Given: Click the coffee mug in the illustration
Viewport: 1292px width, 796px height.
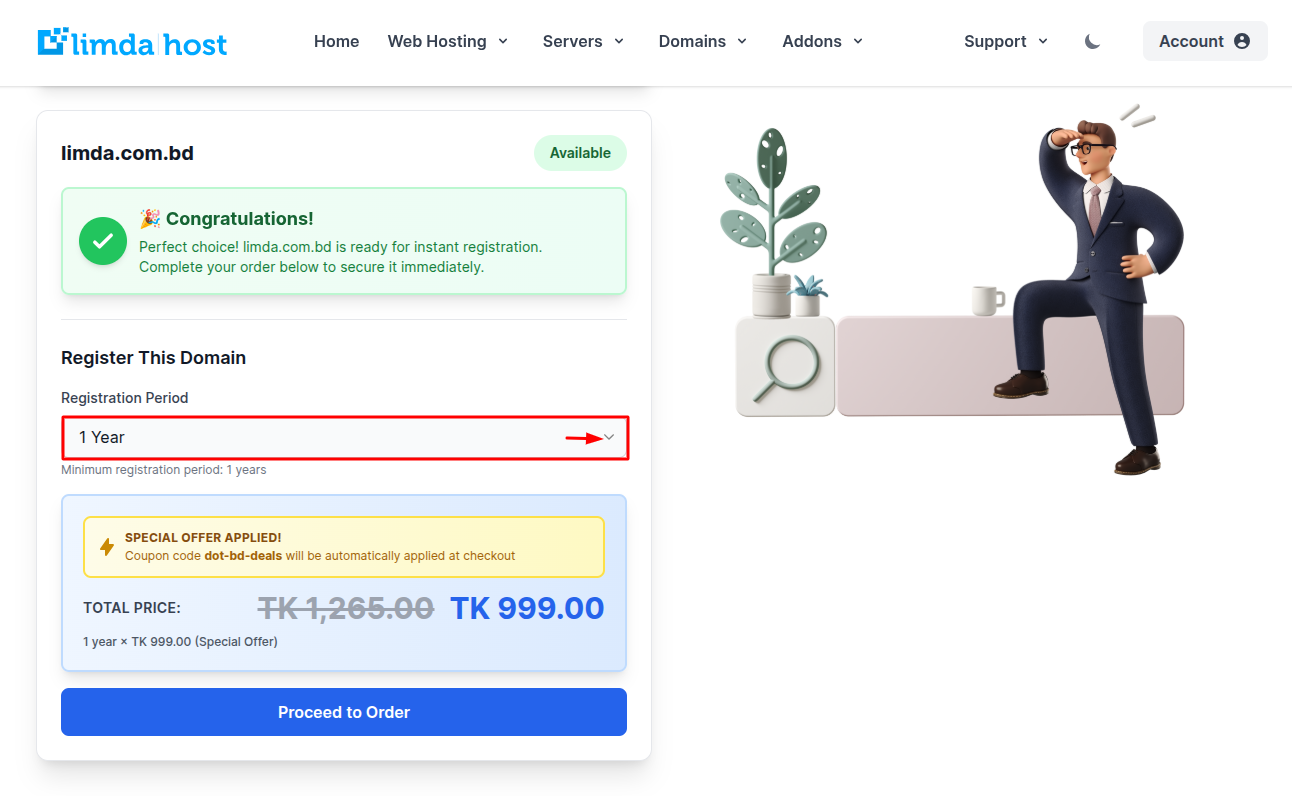Looking at the screenshot, I should 987,300.
